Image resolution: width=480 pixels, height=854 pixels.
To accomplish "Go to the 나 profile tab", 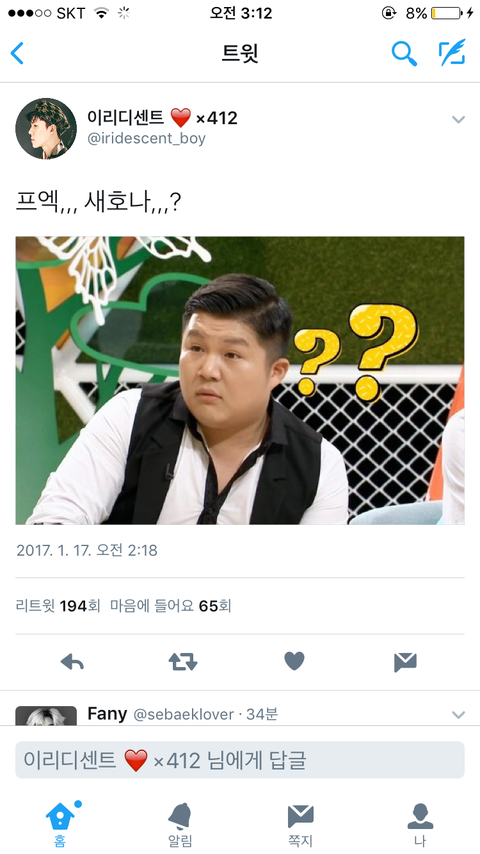I will (x=420, y=825).
